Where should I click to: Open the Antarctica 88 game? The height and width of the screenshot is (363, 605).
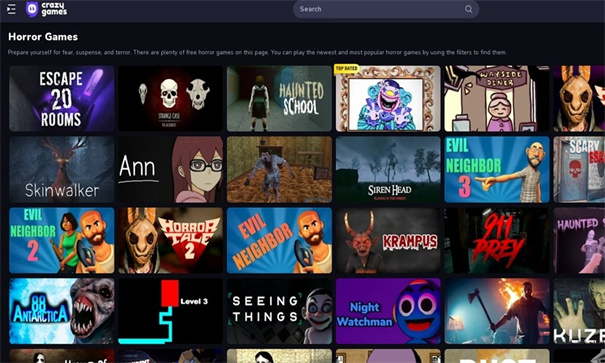[x=62, y=311]
